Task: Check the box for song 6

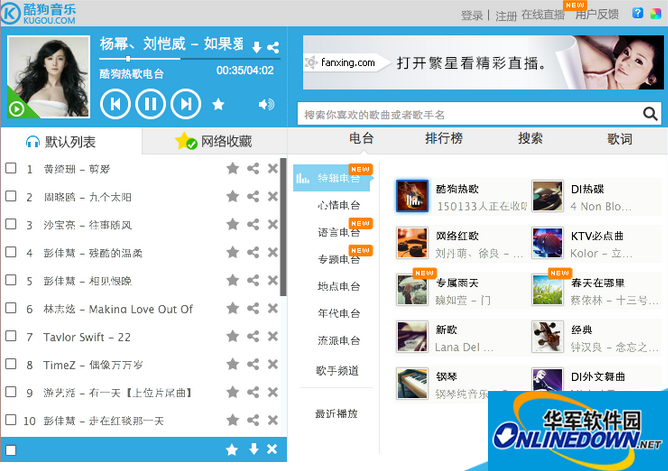Action: 11,308
